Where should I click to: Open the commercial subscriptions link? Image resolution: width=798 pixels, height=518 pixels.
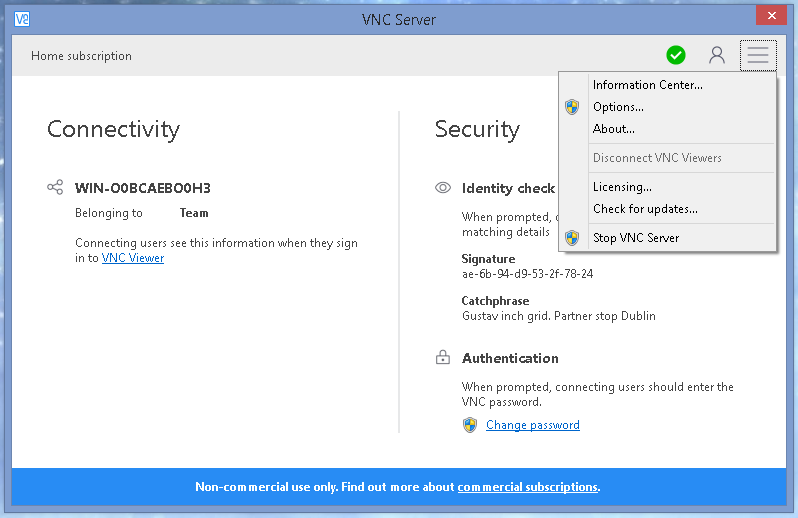click(x=527, y=487)
